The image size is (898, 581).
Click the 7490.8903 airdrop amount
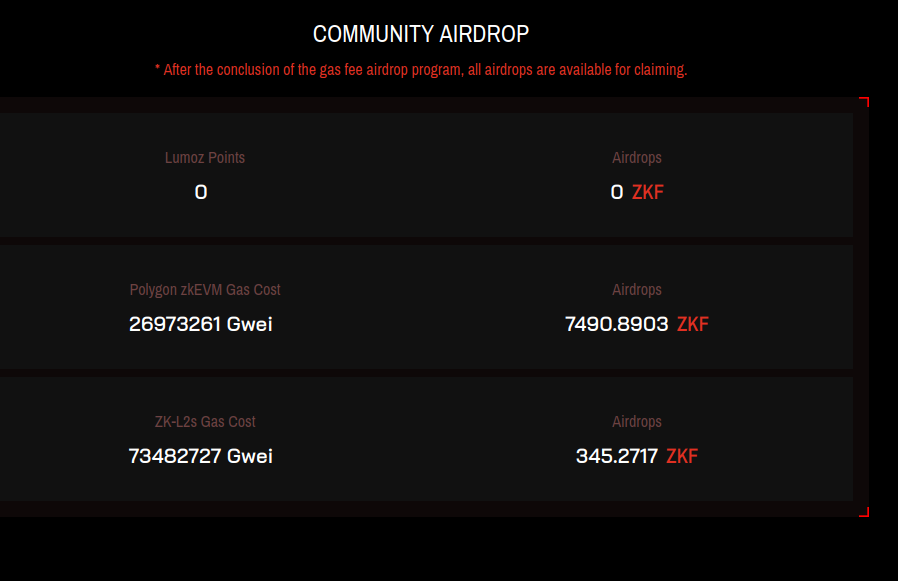coord(616,324)
